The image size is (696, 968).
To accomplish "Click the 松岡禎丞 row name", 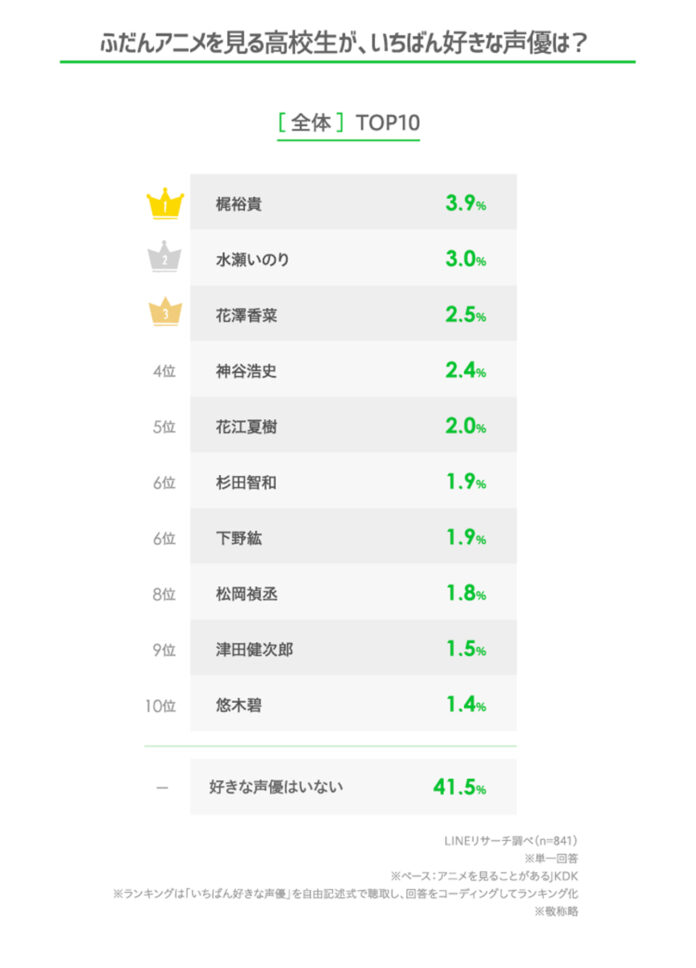I will coord(247,594).
